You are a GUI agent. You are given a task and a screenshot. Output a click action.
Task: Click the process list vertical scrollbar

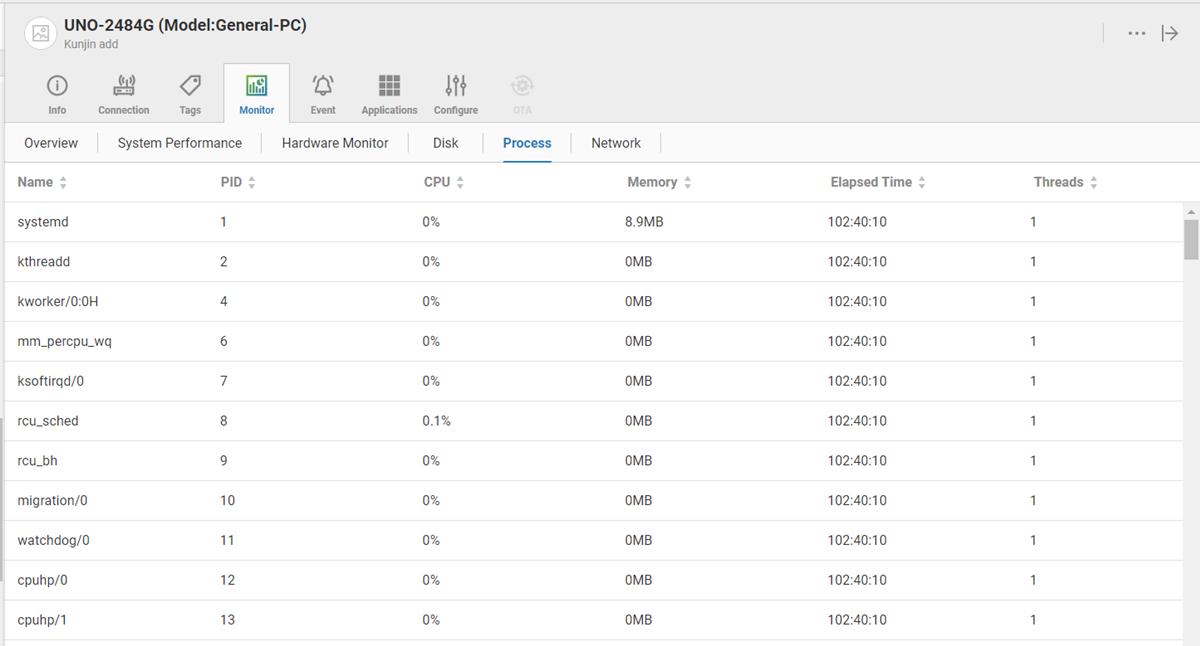(x=1190, y=238)
